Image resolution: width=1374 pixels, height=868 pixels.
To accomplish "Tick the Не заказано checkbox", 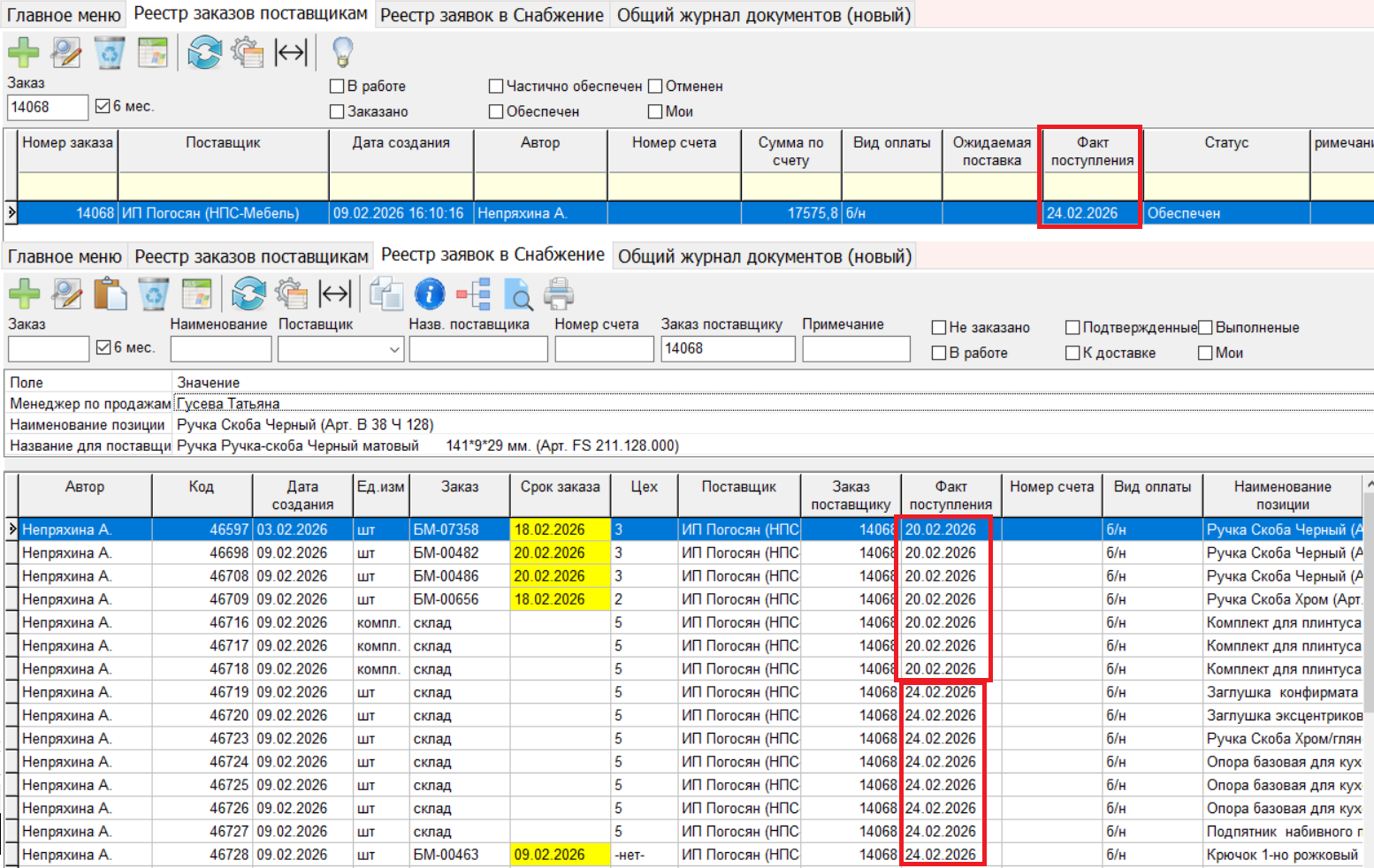I will [939, 328].
